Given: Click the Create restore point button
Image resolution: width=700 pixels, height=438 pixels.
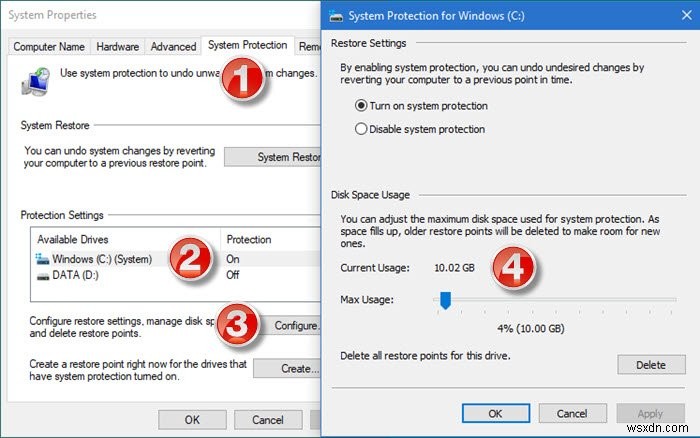Looking at the screenshot, I should 296,368.
